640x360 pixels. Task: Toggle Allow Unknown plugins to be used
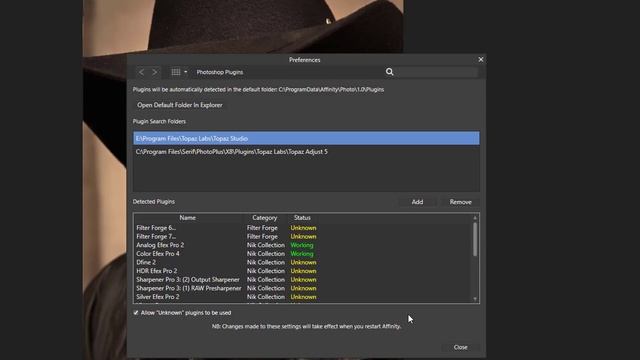coord(136,313)
